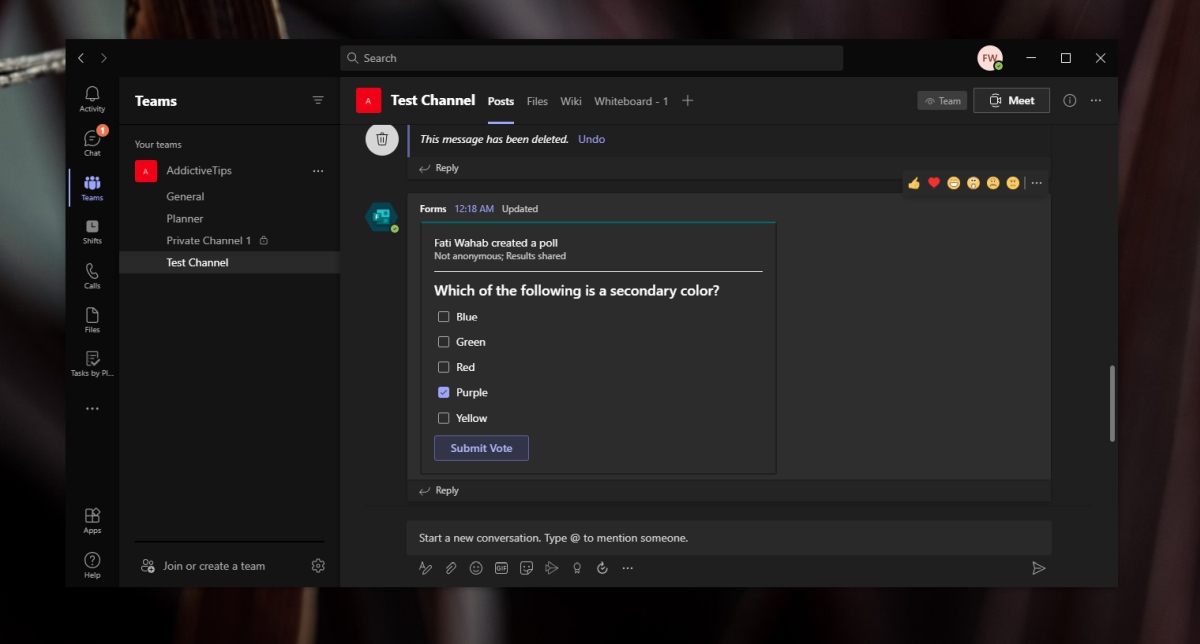Screen dimensions: 1200x644
Task: Check the Yellow option
Action: pyautogui.click(x=444, y=418)
